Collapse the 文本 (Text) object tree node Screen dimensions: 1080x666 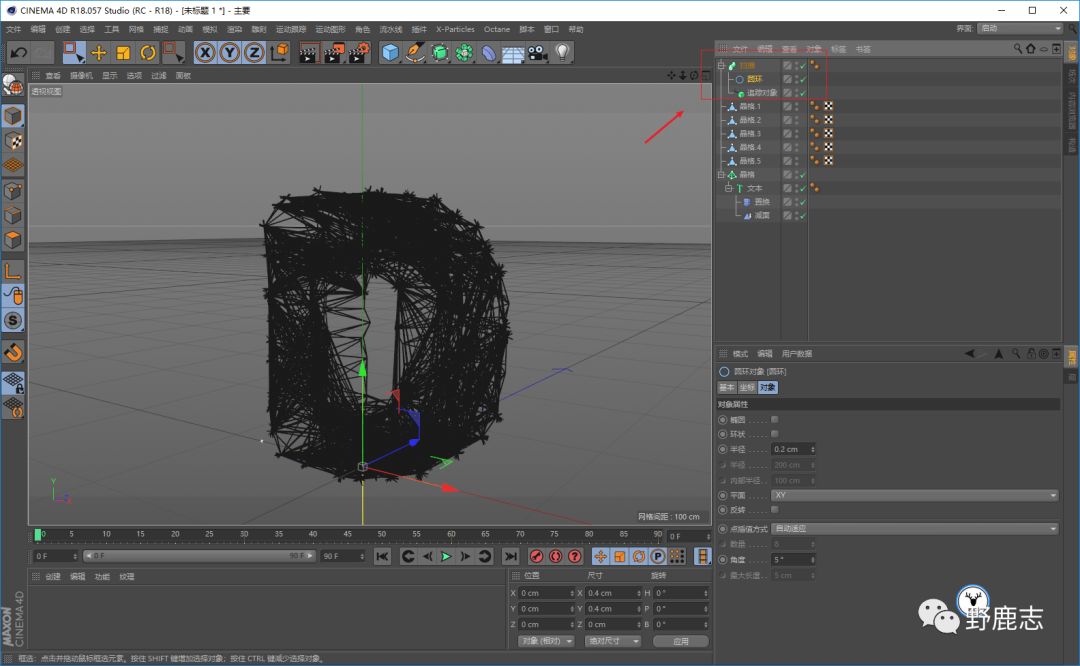click(x=729, y=188)
